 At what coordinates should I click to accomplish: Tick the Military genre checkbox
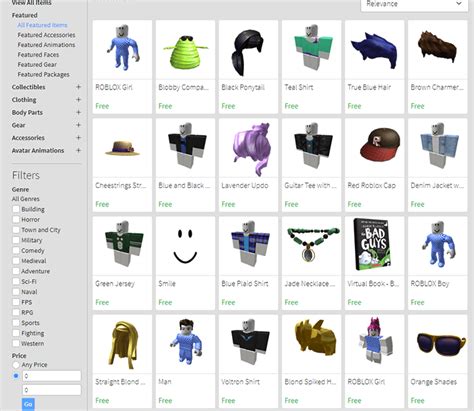pos(16,240)
